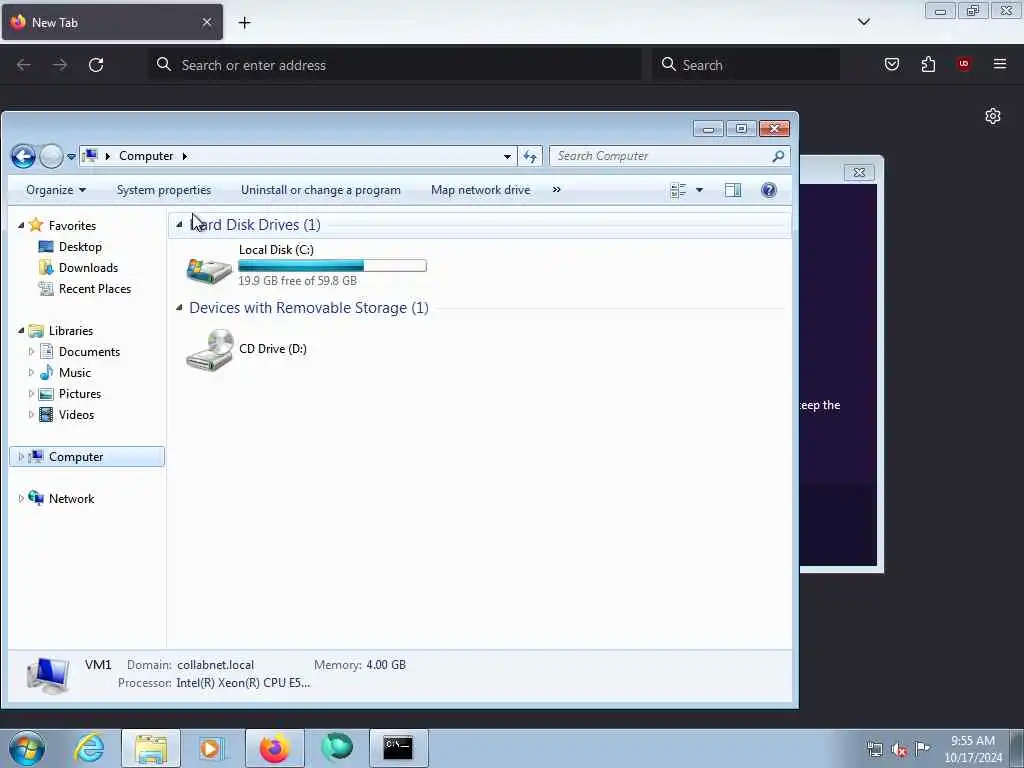The image size is (1024, 768).
Task: Click the Windows Explorer taskbar icon
Action: tap(151, 748)
